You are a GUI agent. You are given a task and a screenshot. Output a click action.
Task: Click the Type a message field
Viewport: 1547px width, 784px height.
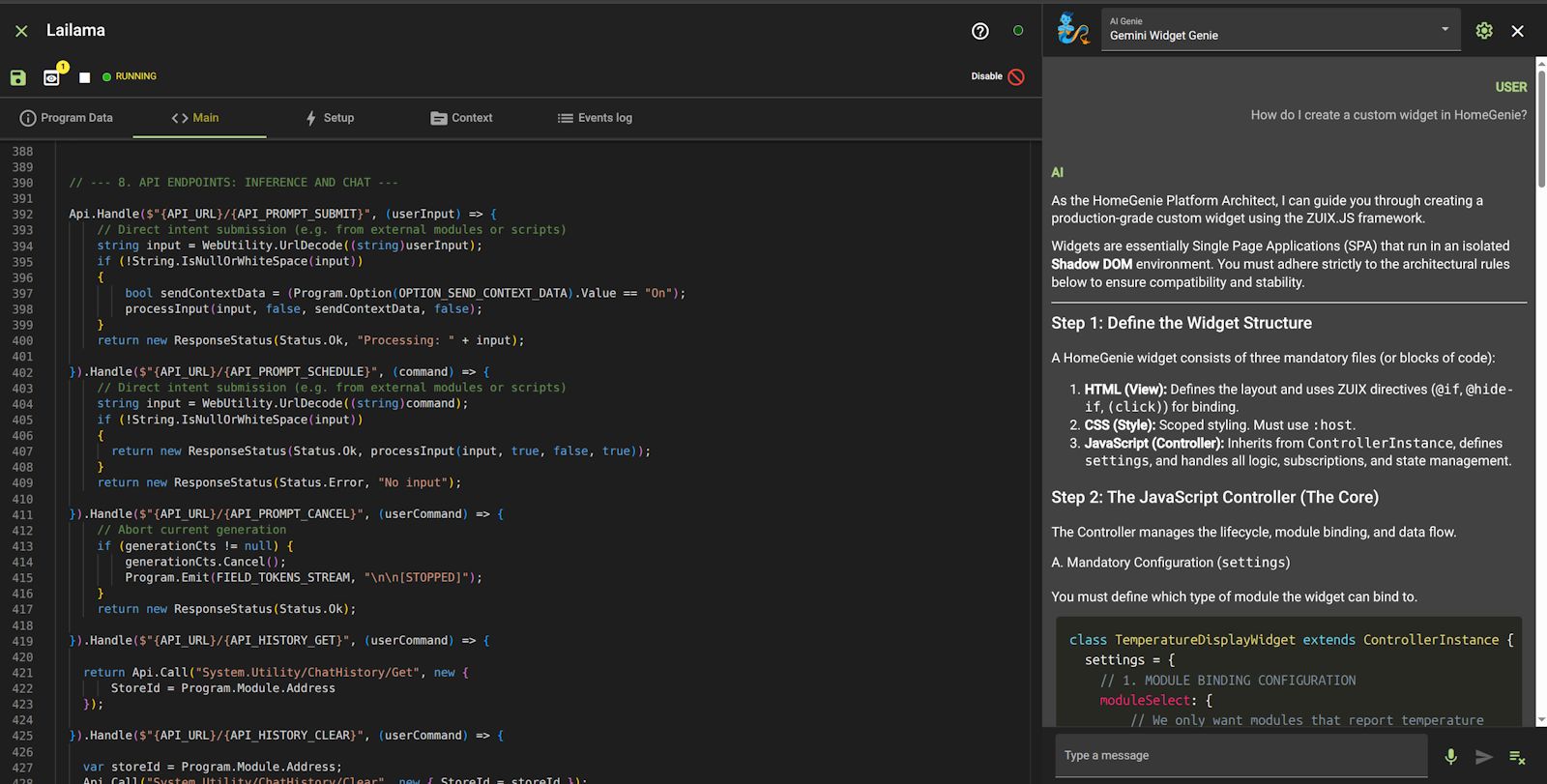point(1240,756)
